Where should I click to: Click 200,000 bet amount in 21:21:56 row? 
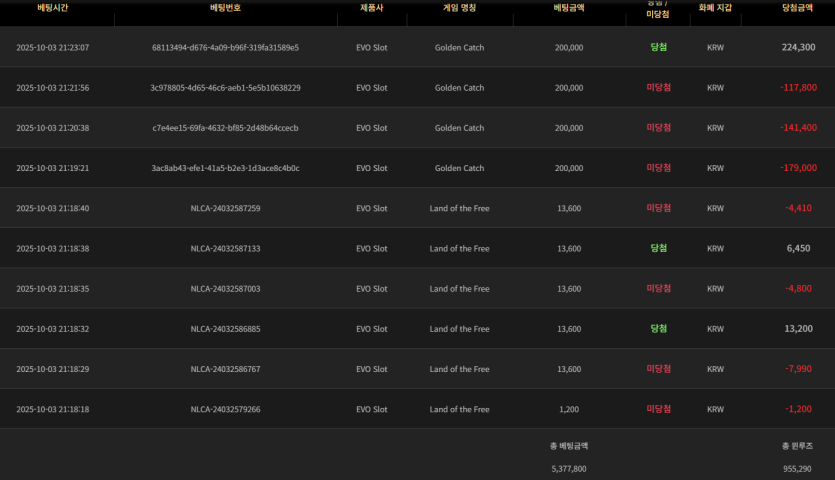[x=569, y=88]
